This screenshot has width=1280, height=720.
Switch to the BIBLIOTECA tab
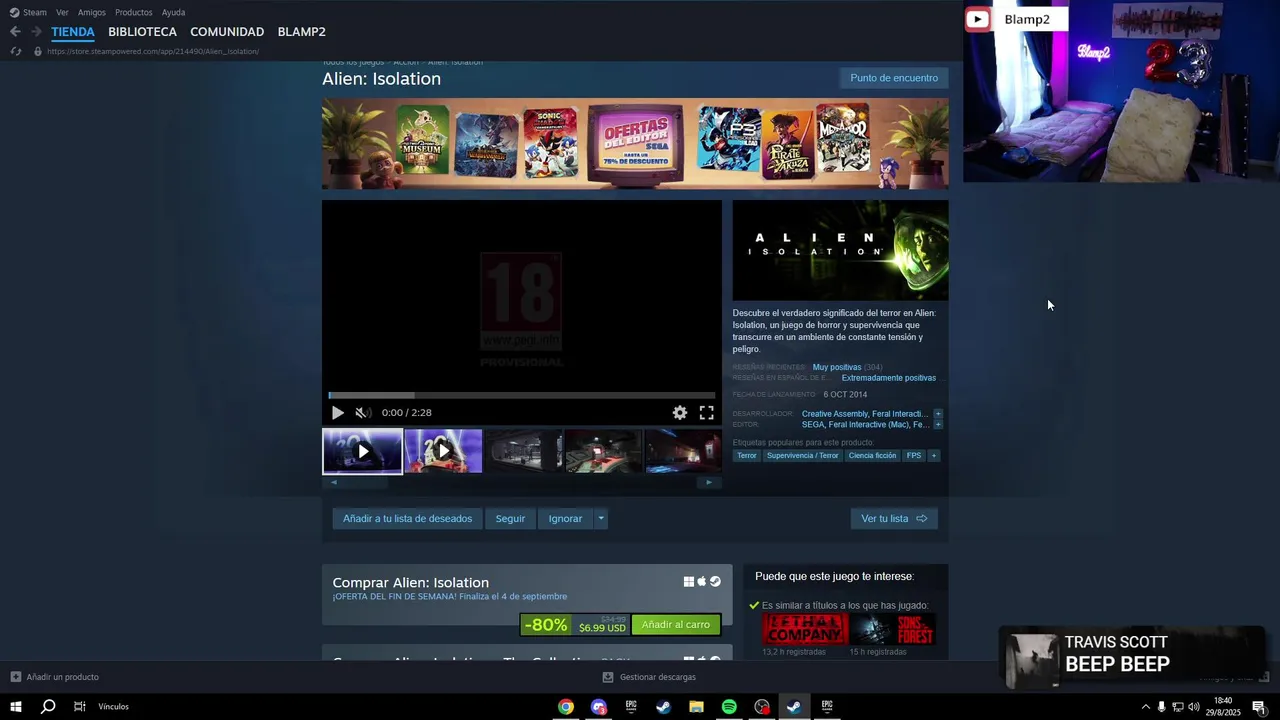click(142, 32)
